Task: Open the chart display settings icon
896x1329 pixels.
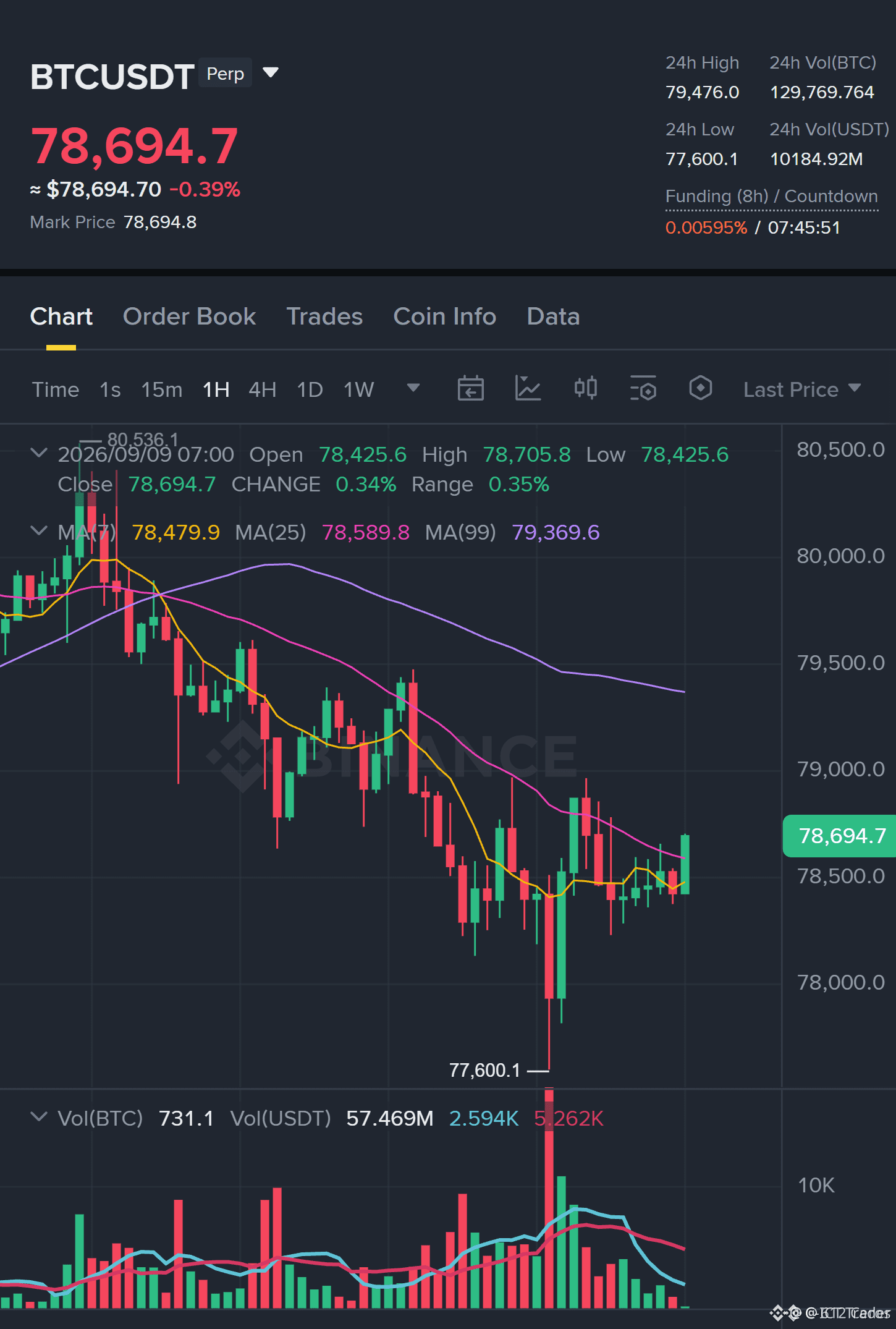Action: point(643,389)
